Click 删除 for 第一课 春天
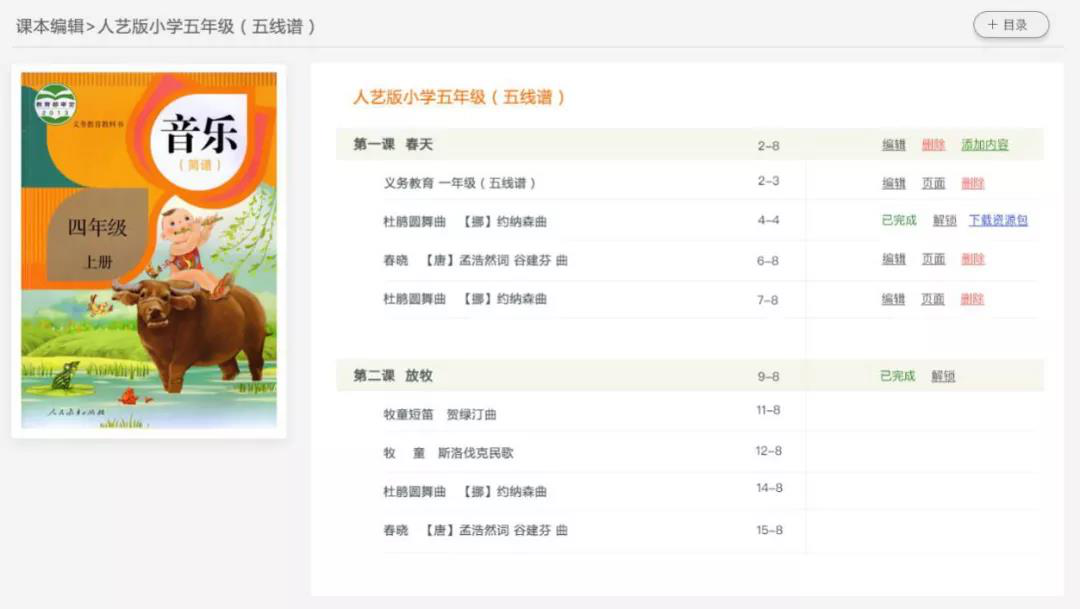The image size is (1080, 609). click(x=933, y=145)
